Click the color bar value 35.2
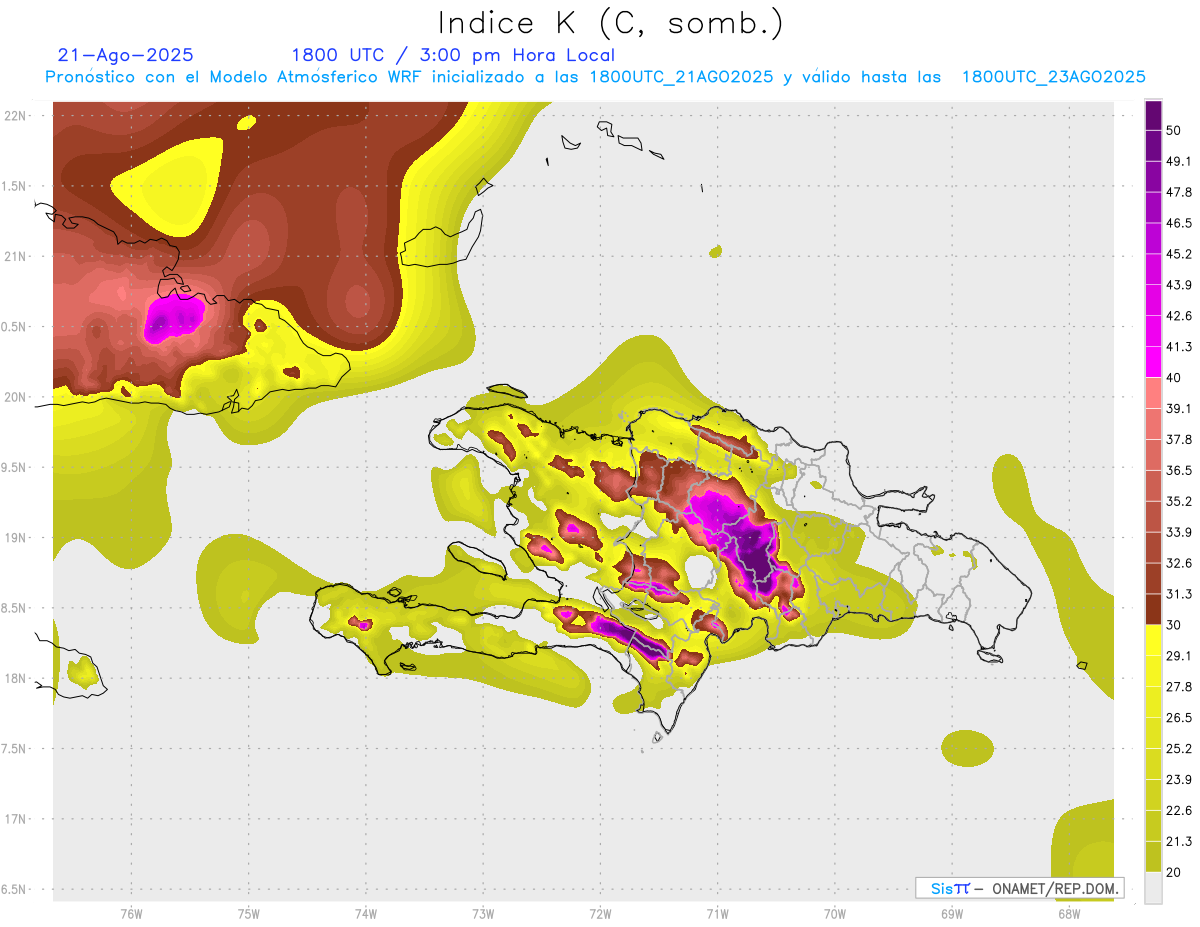 pos(1180,501)
